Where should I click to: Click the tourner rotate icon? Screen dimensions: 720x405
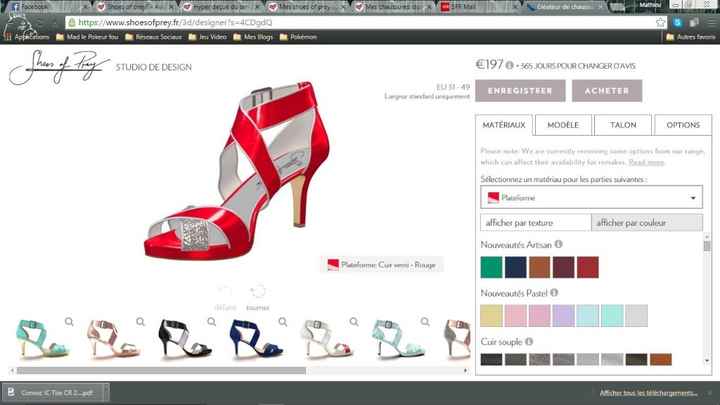pyautogui.click(x=258, y=291)
